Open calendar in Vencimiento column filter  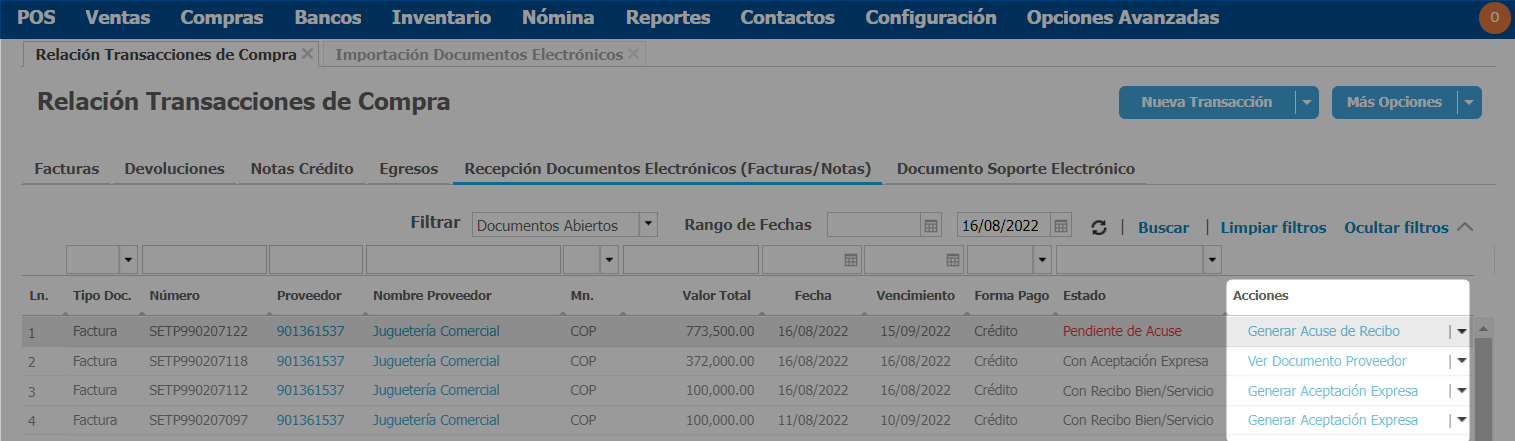(953, 260)
